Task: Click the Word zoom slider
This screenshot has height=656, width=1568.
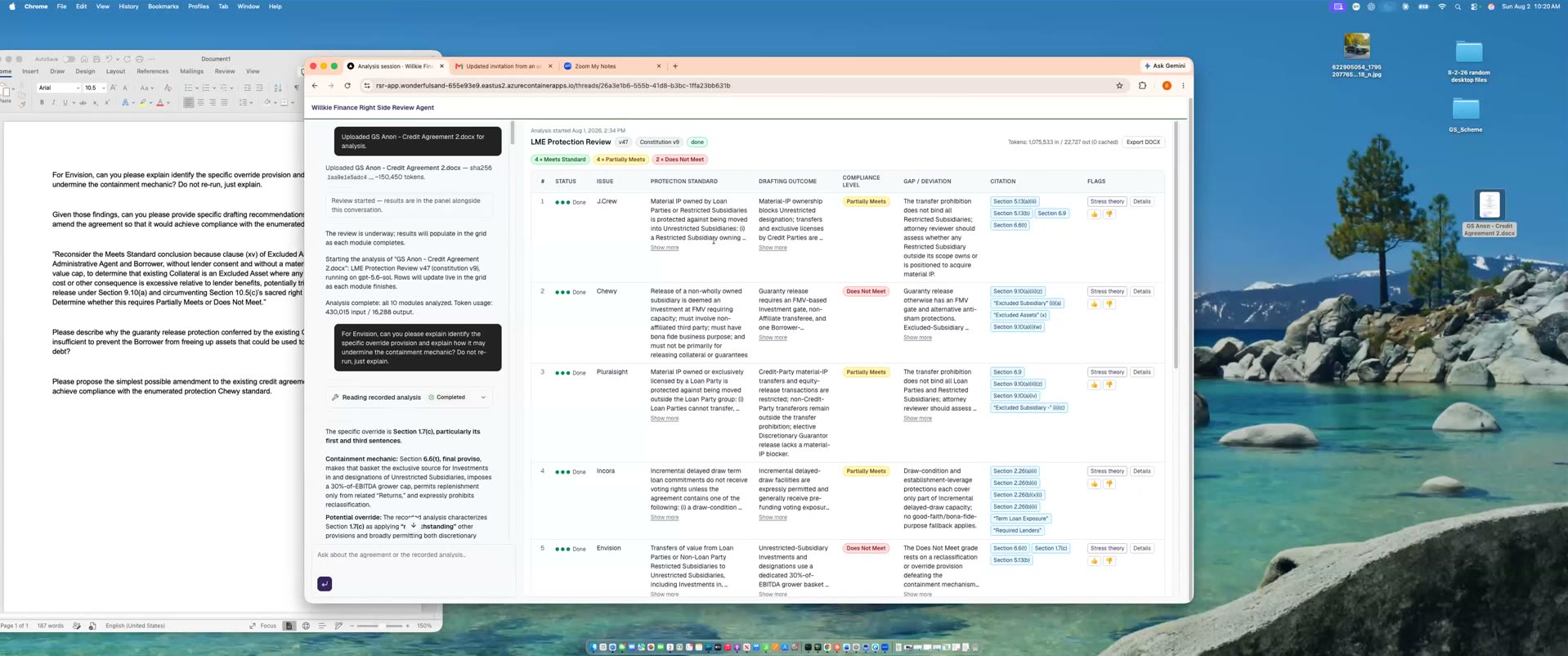Action: 379,626
